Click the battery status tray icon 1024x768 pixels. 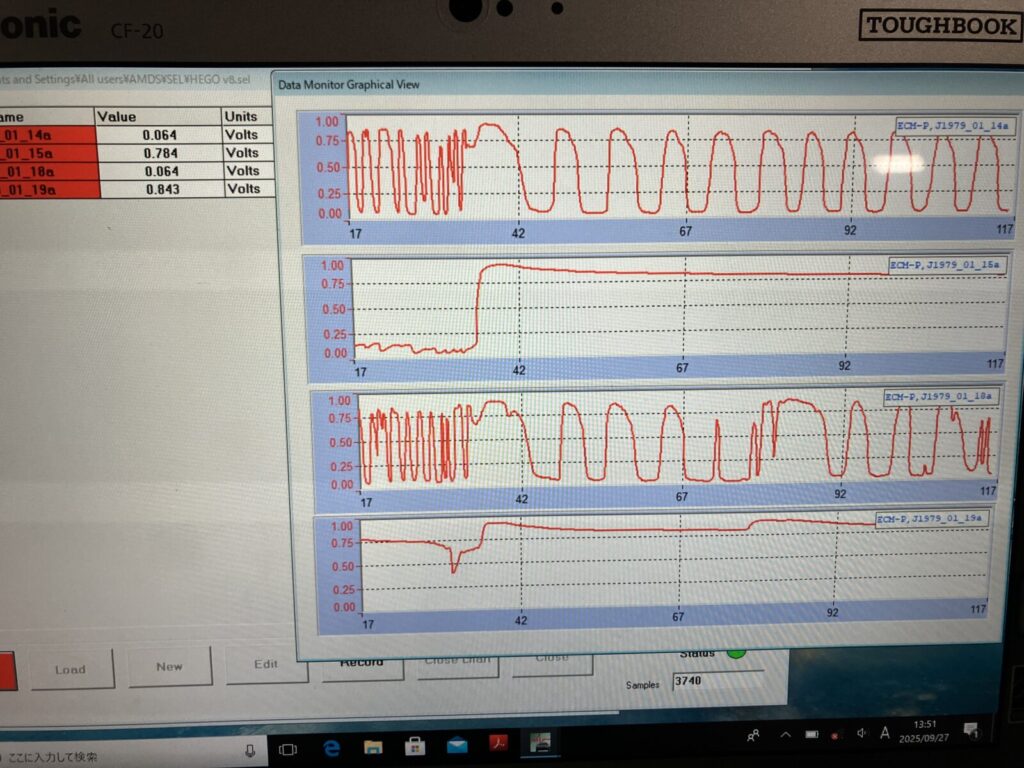812,736
